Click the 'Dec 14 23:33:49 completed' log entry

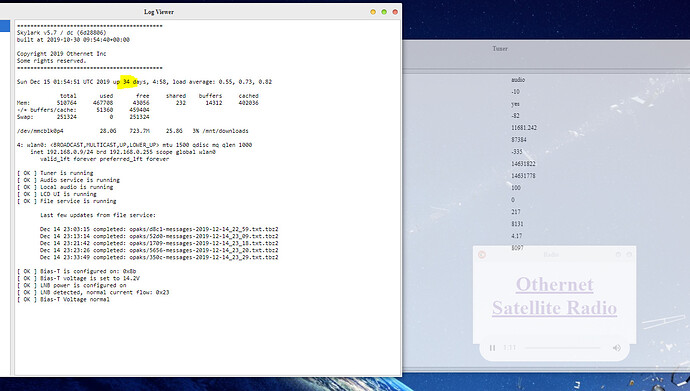point(159,257)
